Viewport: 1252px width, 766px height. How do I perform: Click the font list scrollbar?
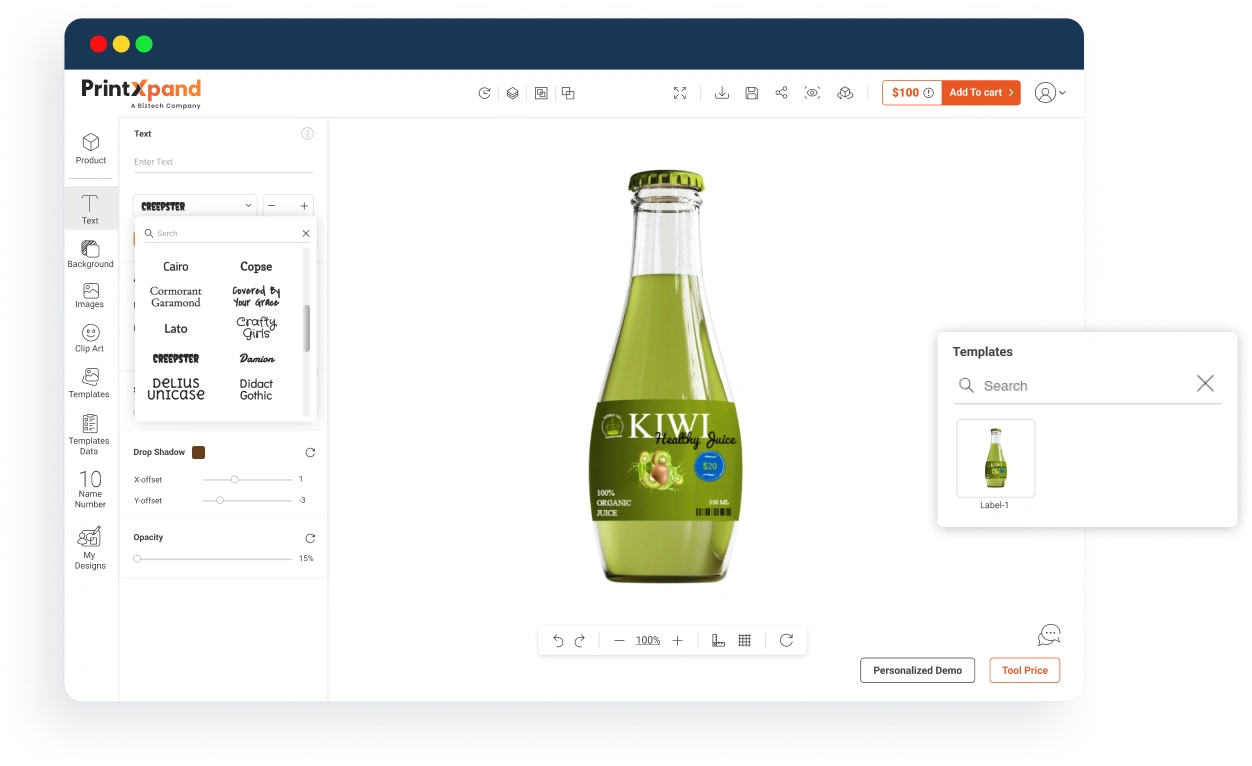click(307, 328)
